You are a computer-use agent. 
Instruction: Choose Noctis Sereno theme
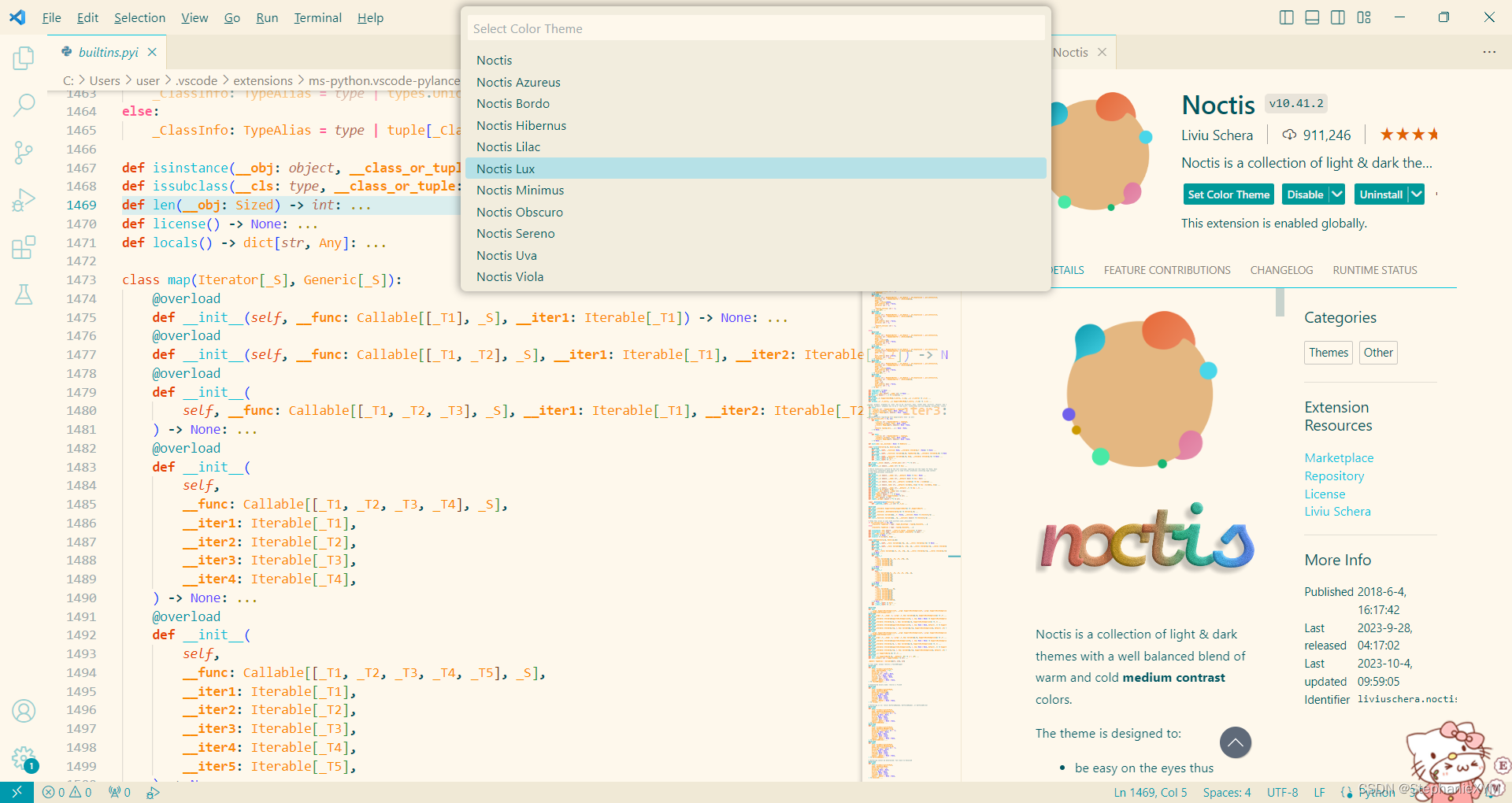coord(756,234)
